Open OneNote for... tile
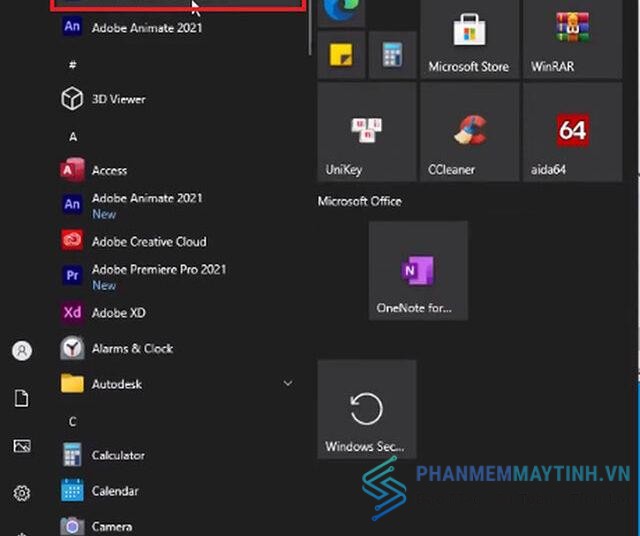Screen dimensions: 640x536 coord(418,271)
